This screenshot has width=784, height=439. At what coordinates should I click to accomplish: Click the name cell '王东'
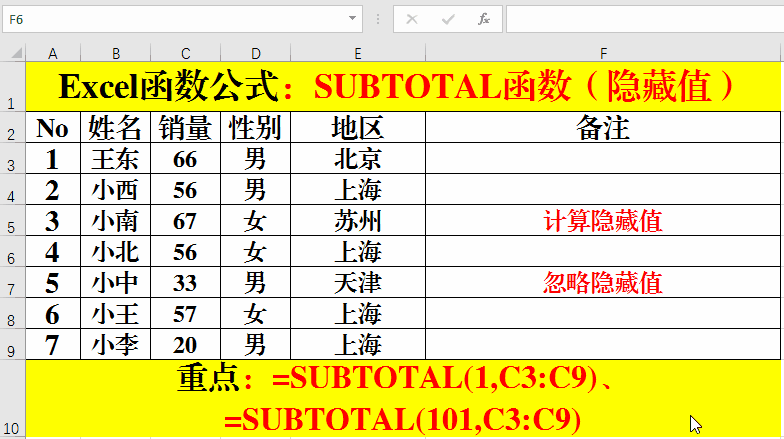[x=116, y=158]
